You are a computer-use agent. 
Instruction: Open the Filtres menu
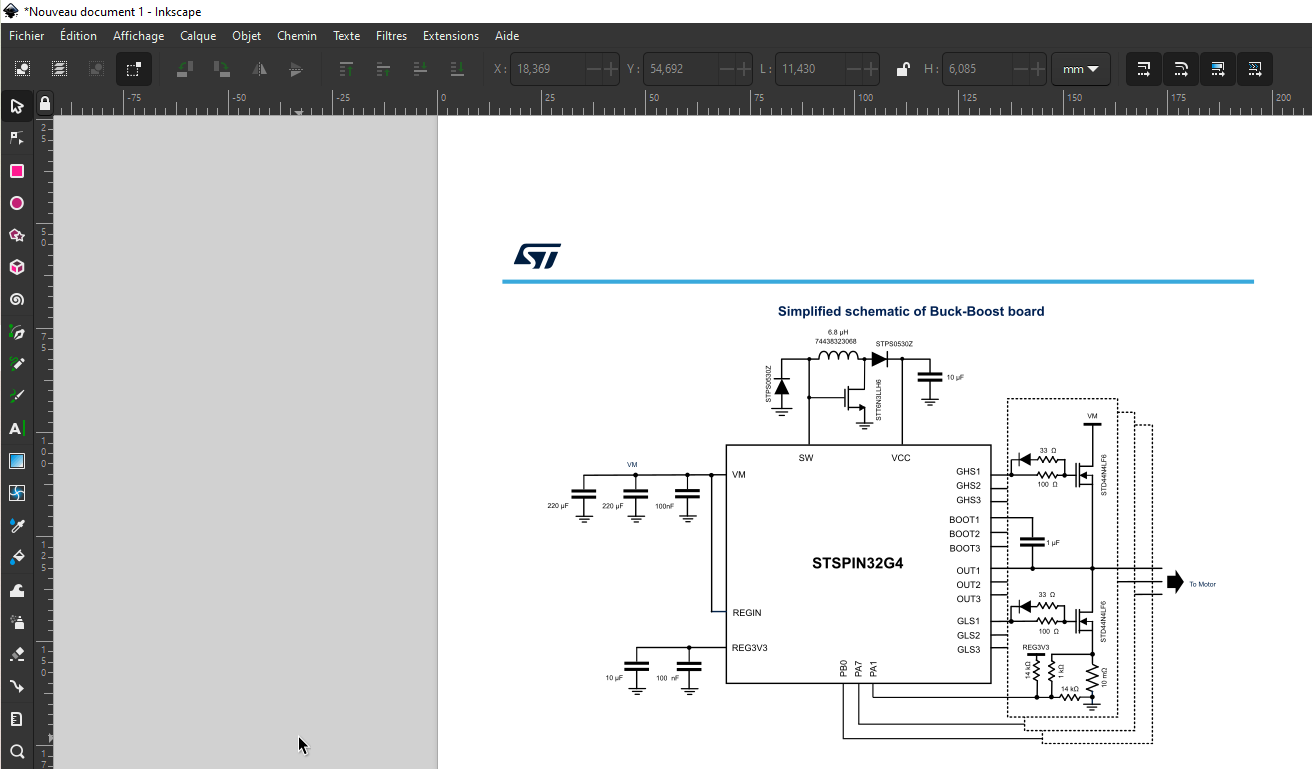point(392,36)
